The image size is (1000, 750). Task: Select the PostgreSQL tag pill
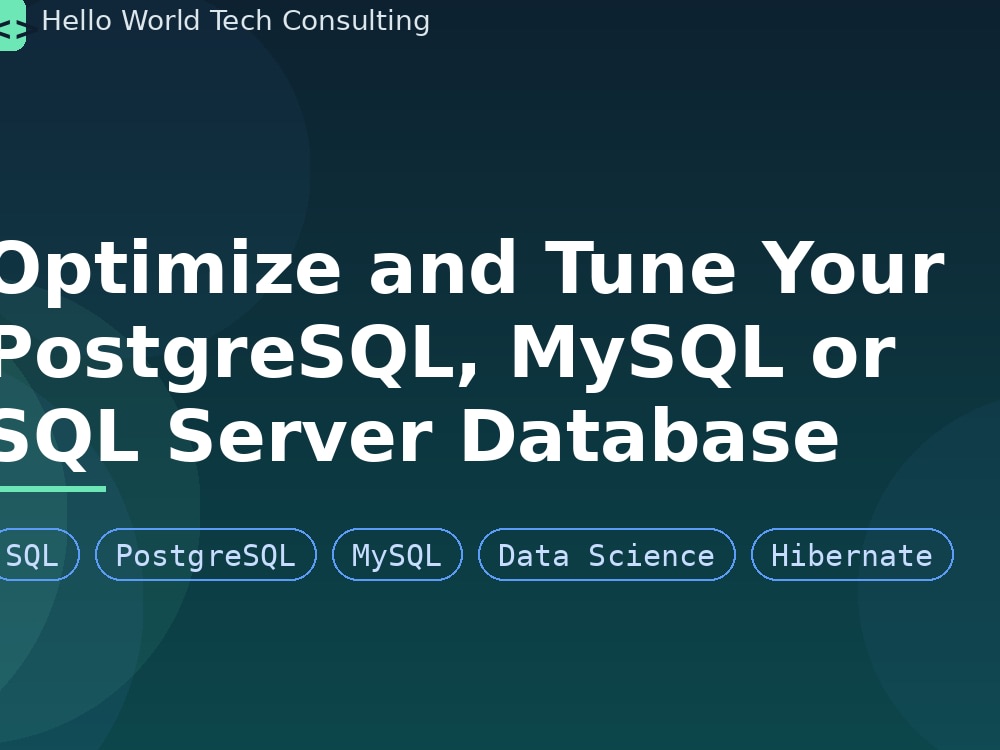coord(206,555)
